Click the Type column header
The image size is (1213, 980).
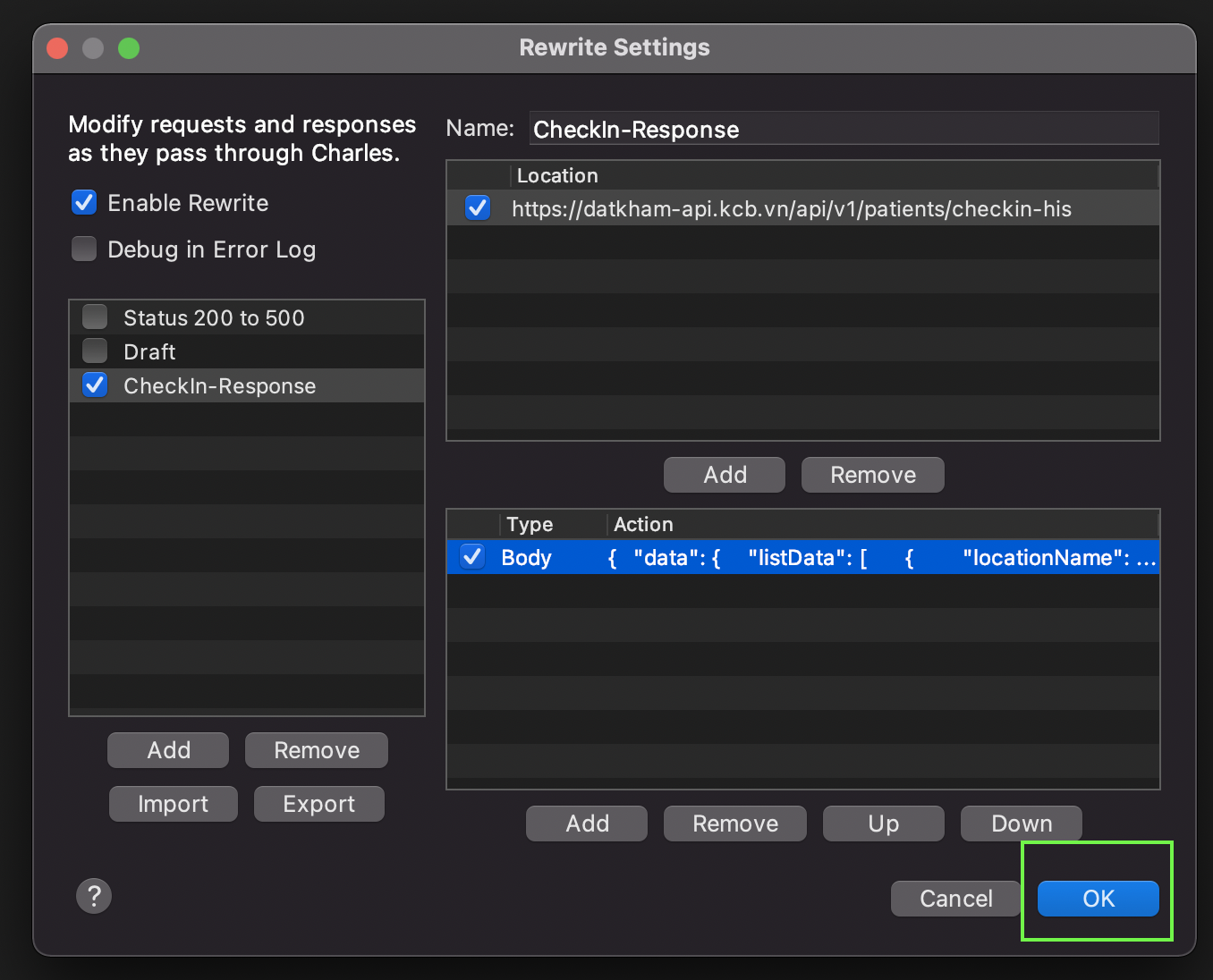(x=553, y=524)
